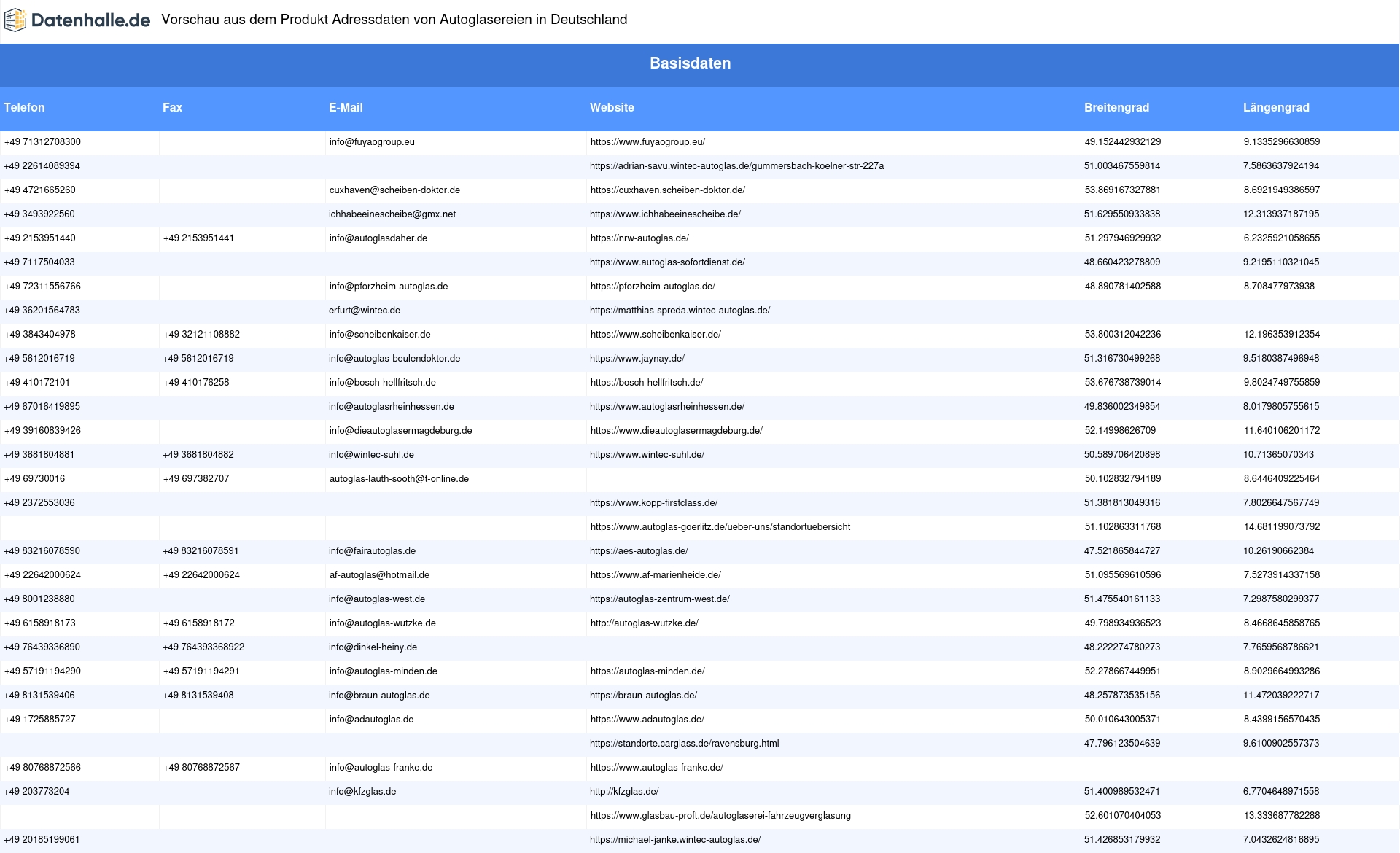This screenshot has width=1400, height=853.
Task: Open https://www.ichhabeeinescheibe.de/ link
Action: [665, 214]
